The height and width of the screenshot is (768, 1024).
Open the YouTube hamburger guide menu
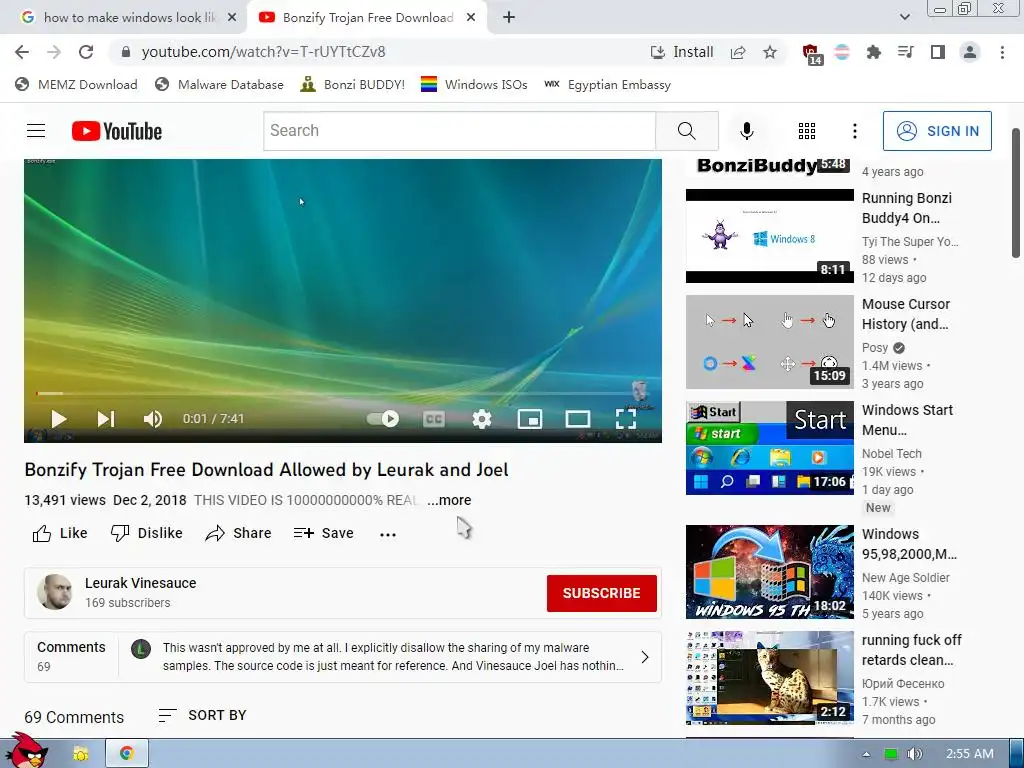(36, 131)
